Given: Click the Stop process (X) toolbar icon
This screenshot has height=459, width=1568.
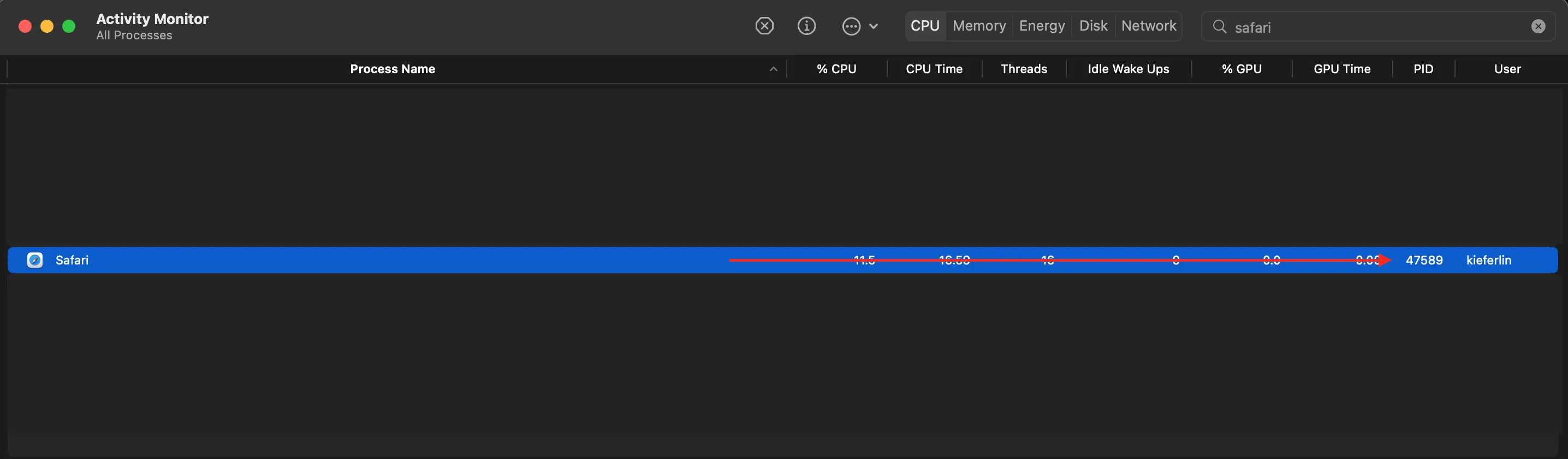Looking at the screenshot, I should [x=764, y=26].
